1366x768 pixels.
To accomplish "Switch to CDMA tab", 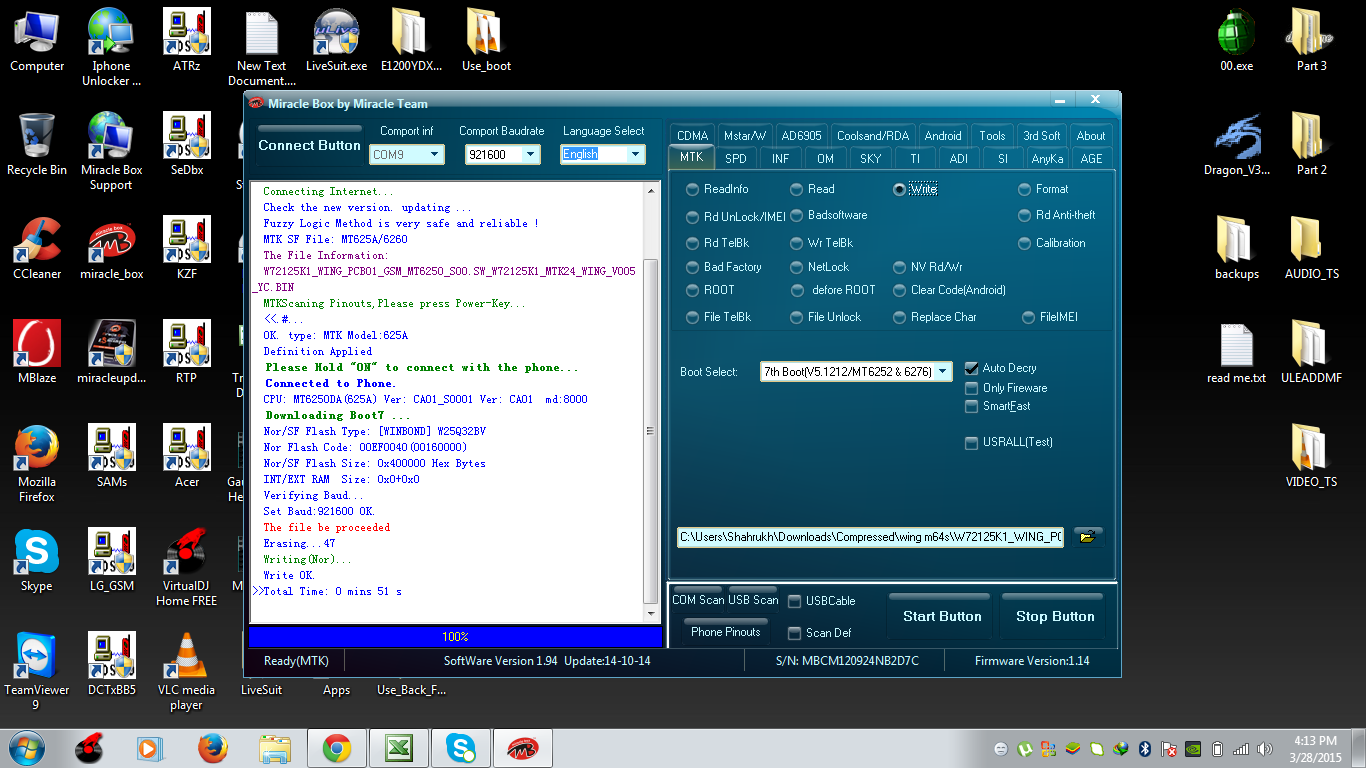I will tap(692, 136).
